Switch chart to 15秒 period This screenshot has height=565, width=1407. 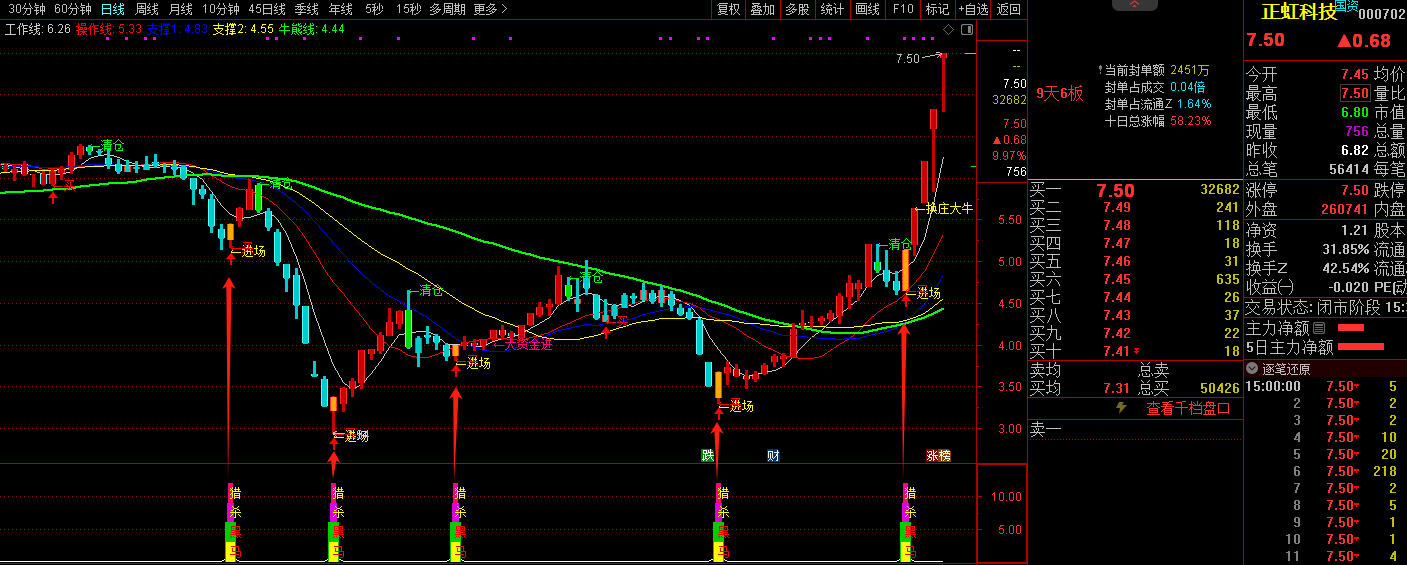pyautogui.click(x=408, y=9)
